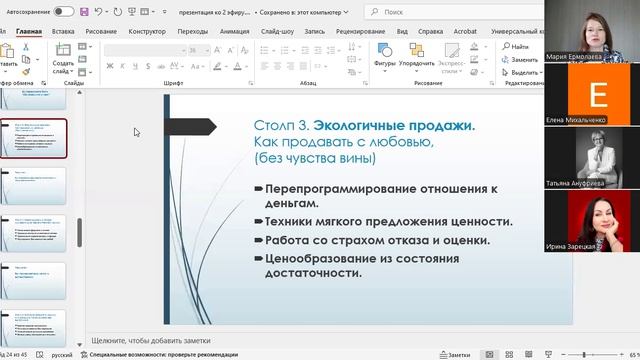Open the Customize Quick Access Toolbar arrow

164,12
